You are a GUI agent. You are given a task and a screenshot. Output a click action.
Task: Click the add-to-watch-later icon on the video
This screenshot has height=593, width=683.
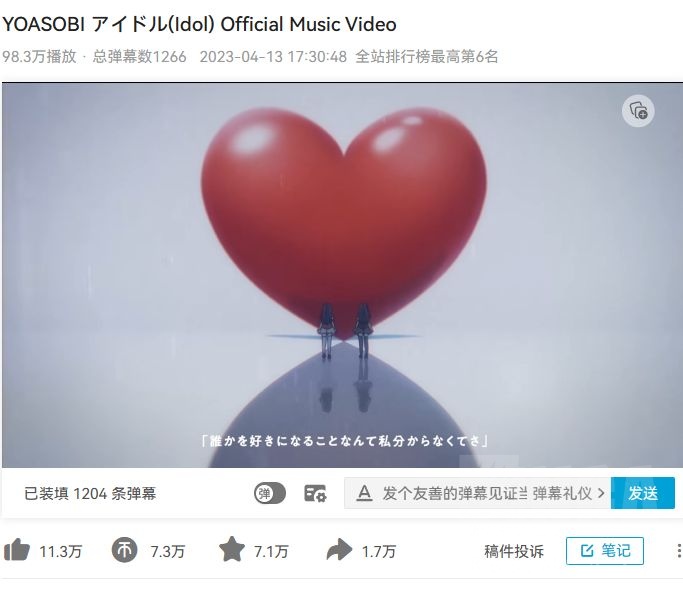(x=638, y=111)
